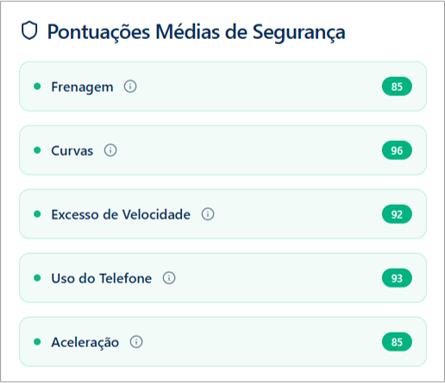The width and height of the screenshot is (445, 383).
Task: Select the Curvas label
Action: click(x=72, y=151)
